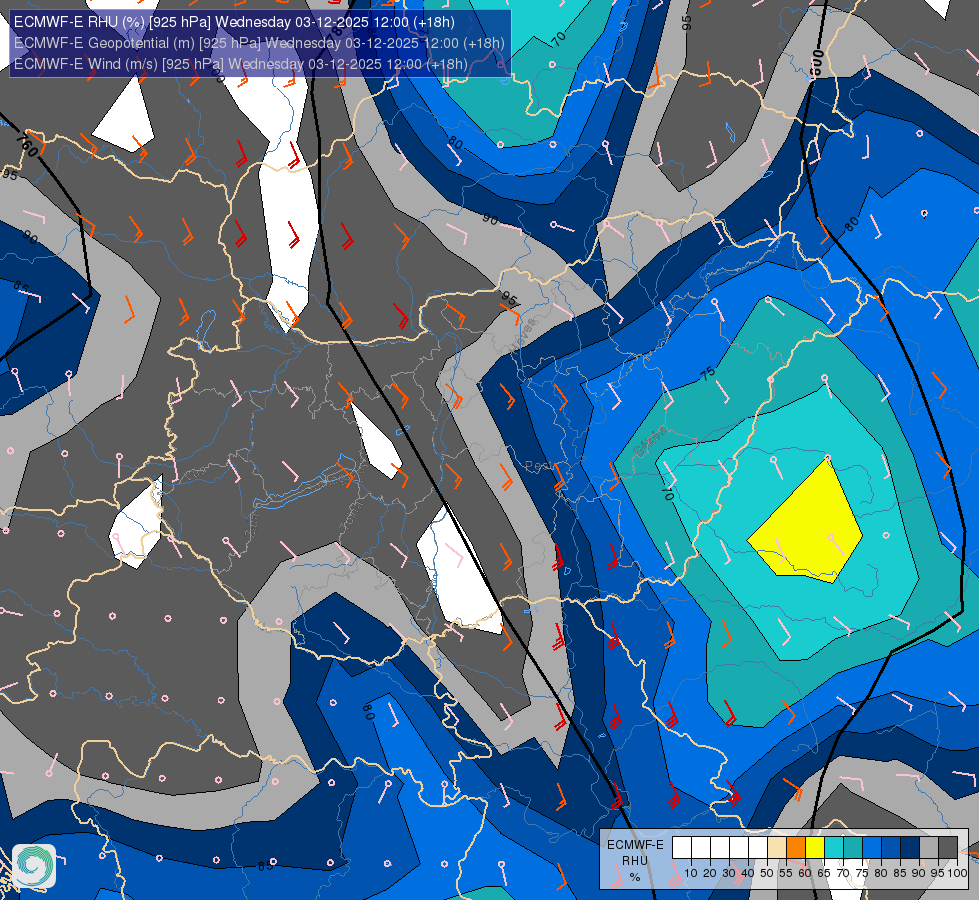Screen dimensions: 979x900
Task: Click the orange 55–60% legend swatch
Action: (x=796, y=848)
